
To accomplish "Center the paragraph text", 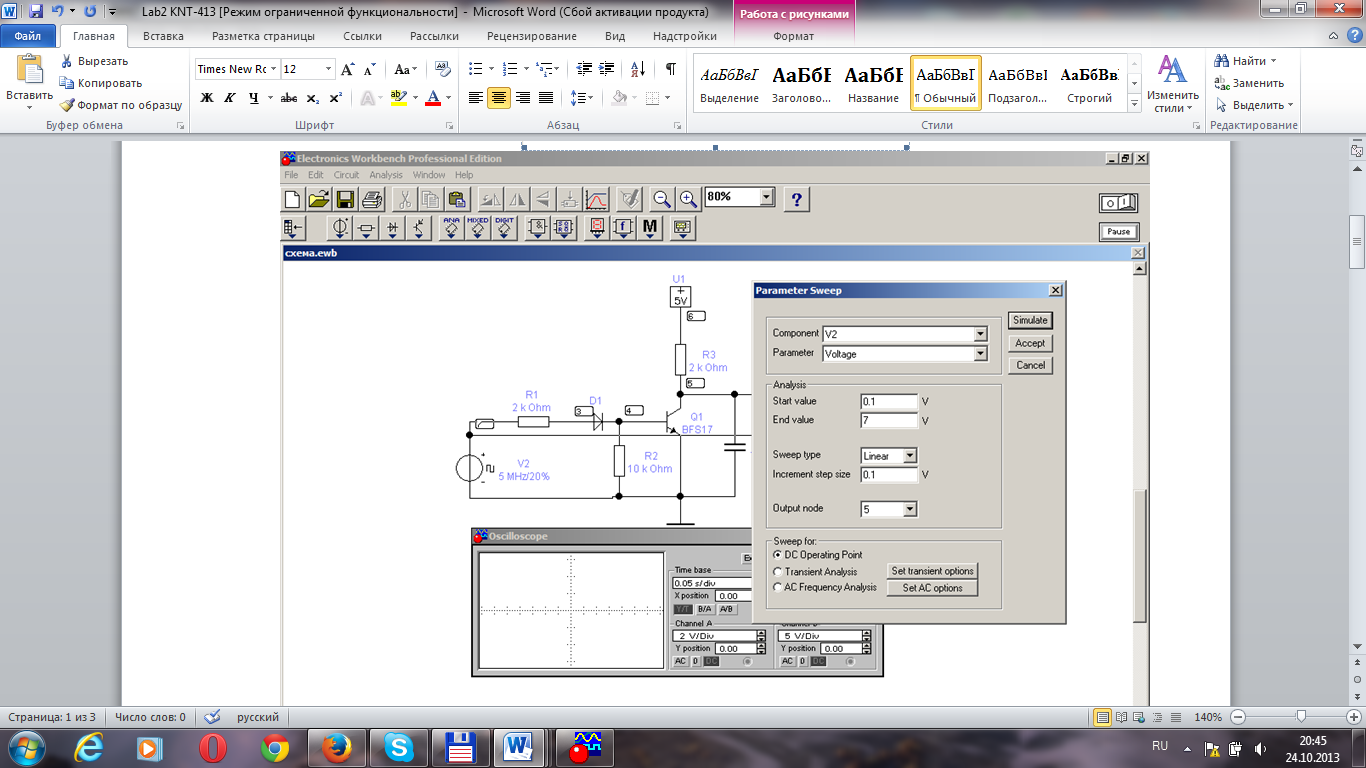I will click(x=499, y=98).
